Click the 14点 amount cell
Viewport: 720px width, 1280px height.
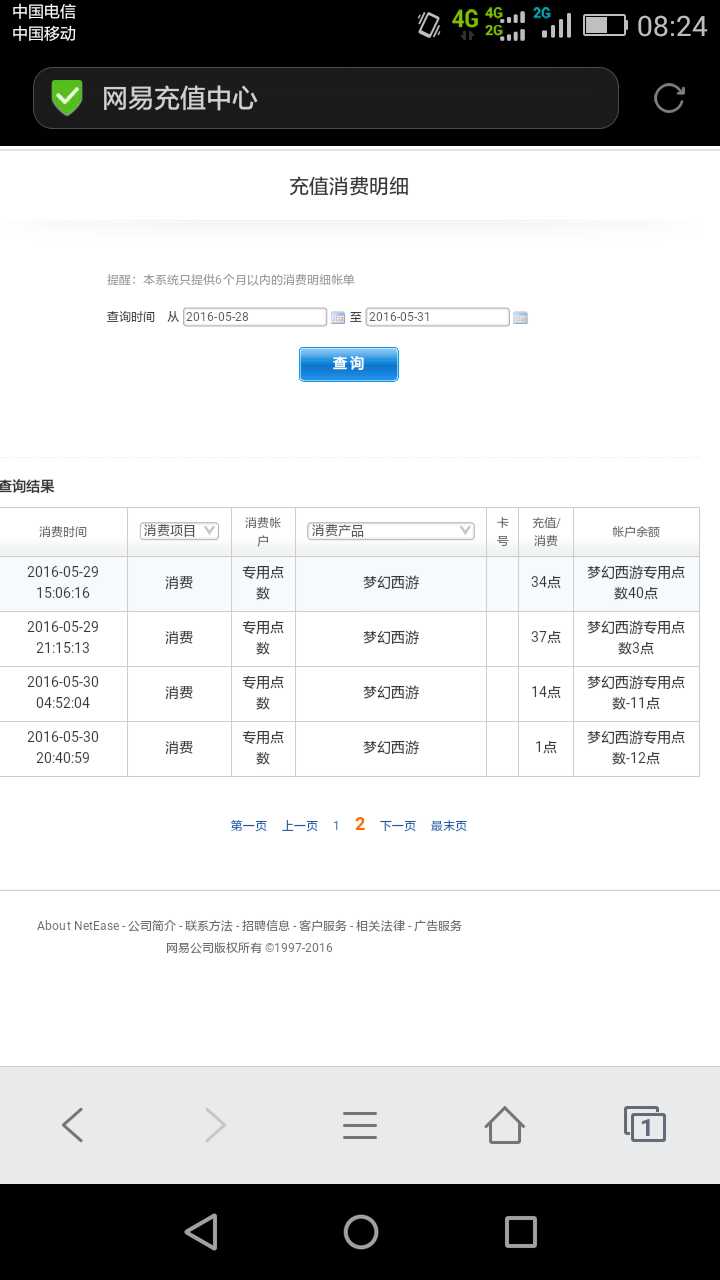(x=546, y=693)
